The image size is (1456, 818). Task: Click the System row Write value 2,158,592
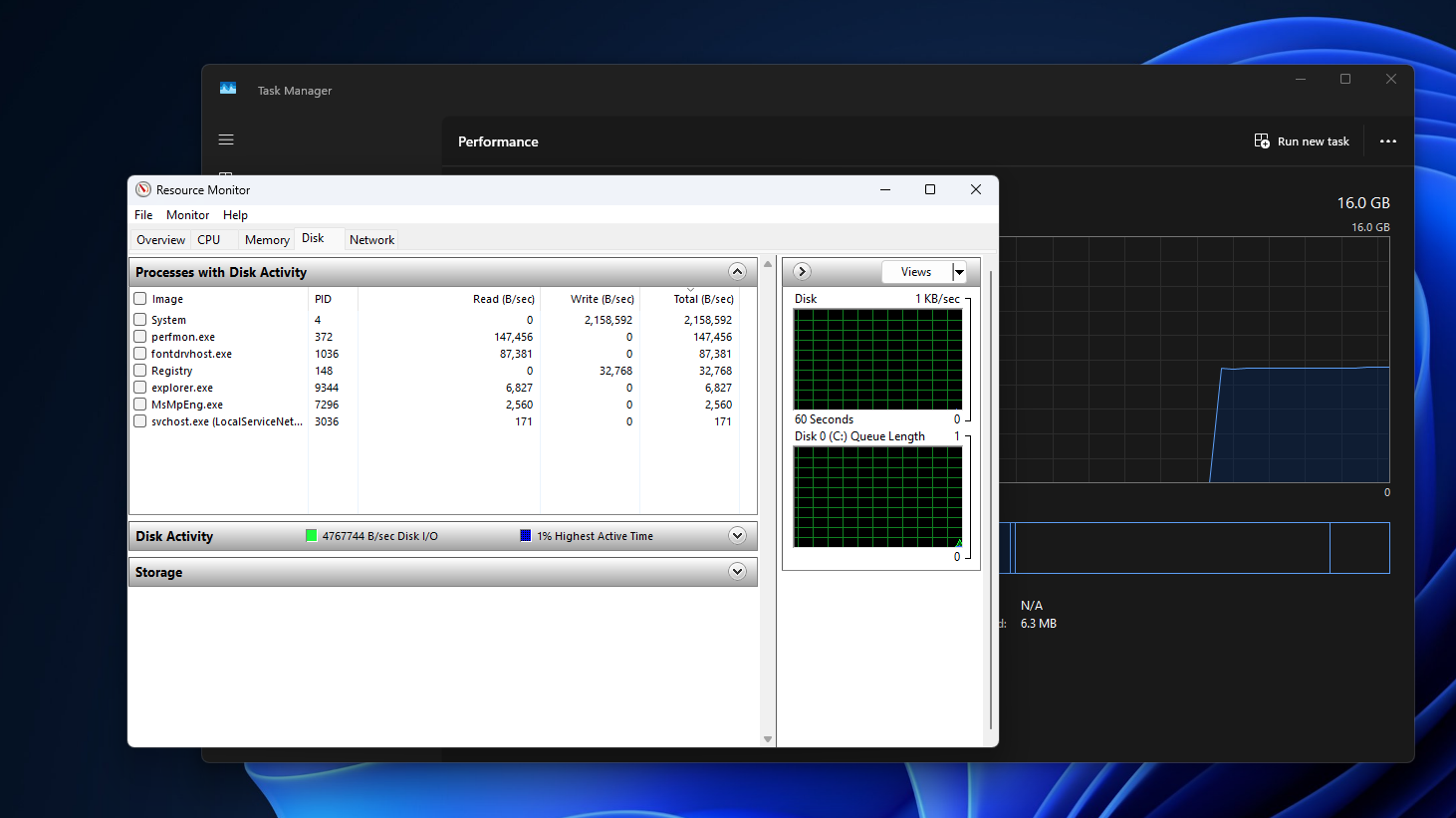click(x=608, y=320)
